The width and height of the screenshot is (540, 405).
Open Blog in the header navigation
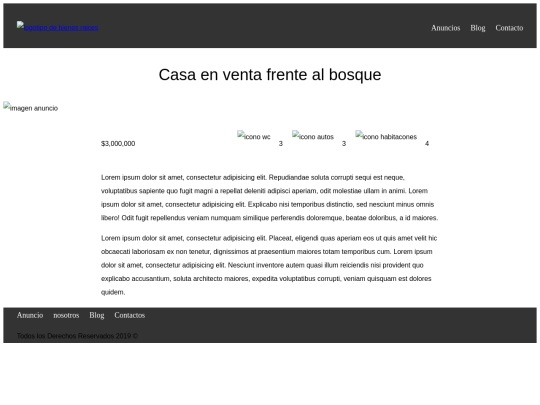tap(478, 28)
